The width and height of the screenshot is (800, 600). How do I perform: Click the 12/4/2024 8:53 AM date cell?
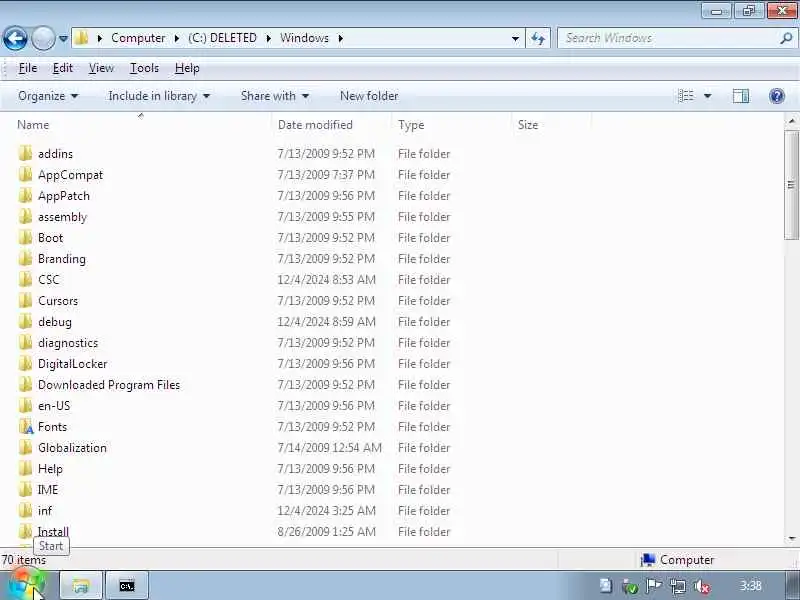(x=327, y=280)
